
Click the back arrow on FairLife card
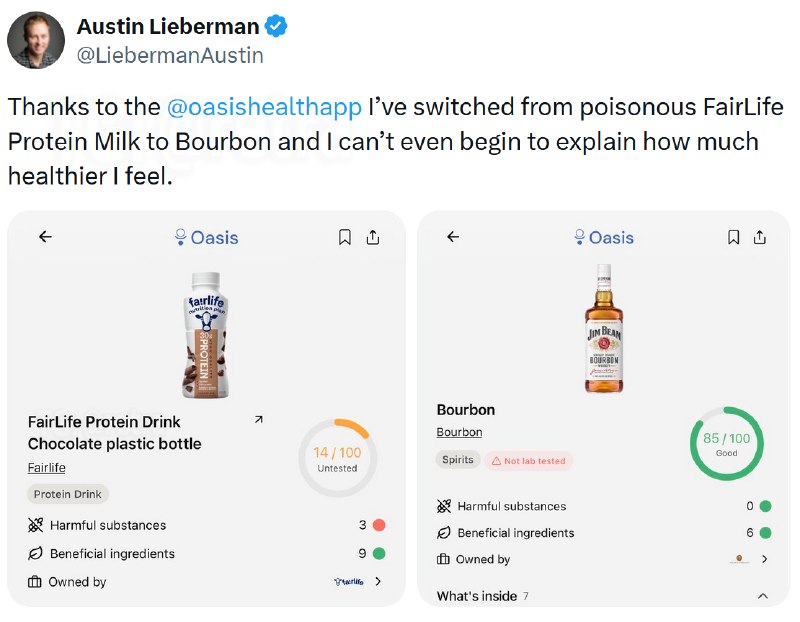pyautogui.click(x=45, y=237)
